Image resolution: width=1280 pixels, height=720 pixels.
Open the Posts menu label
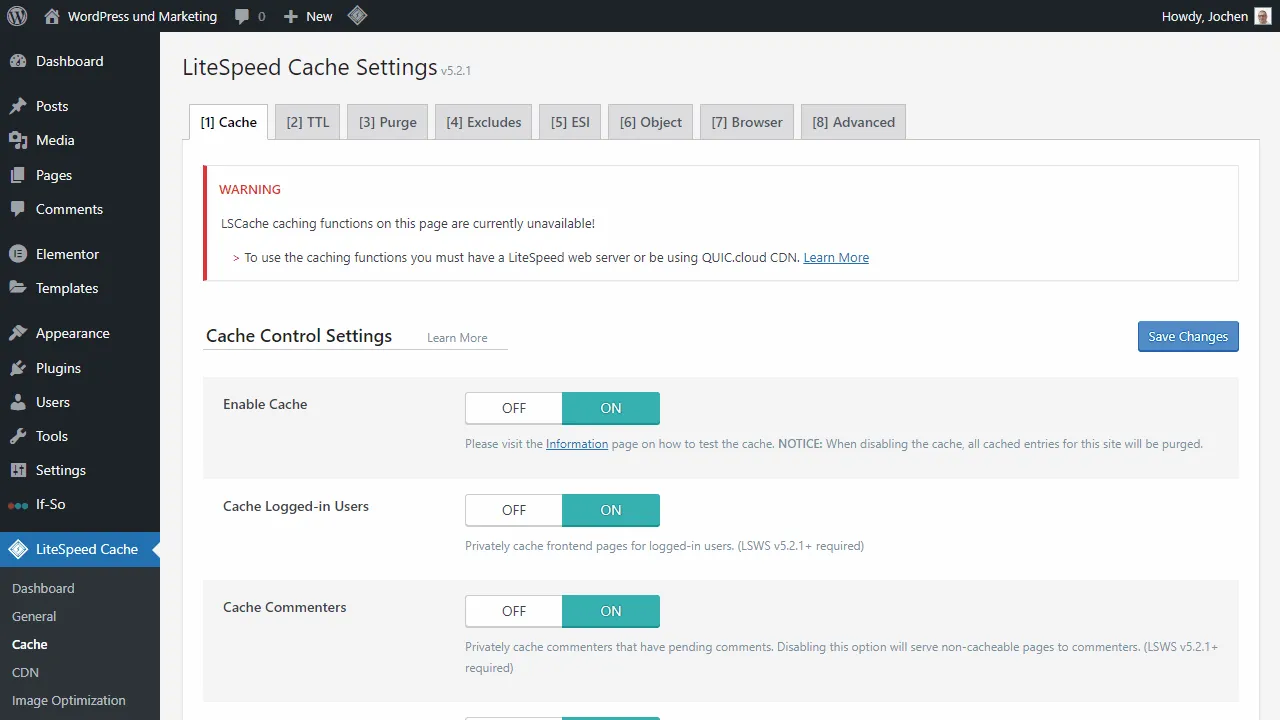point(52,106)
